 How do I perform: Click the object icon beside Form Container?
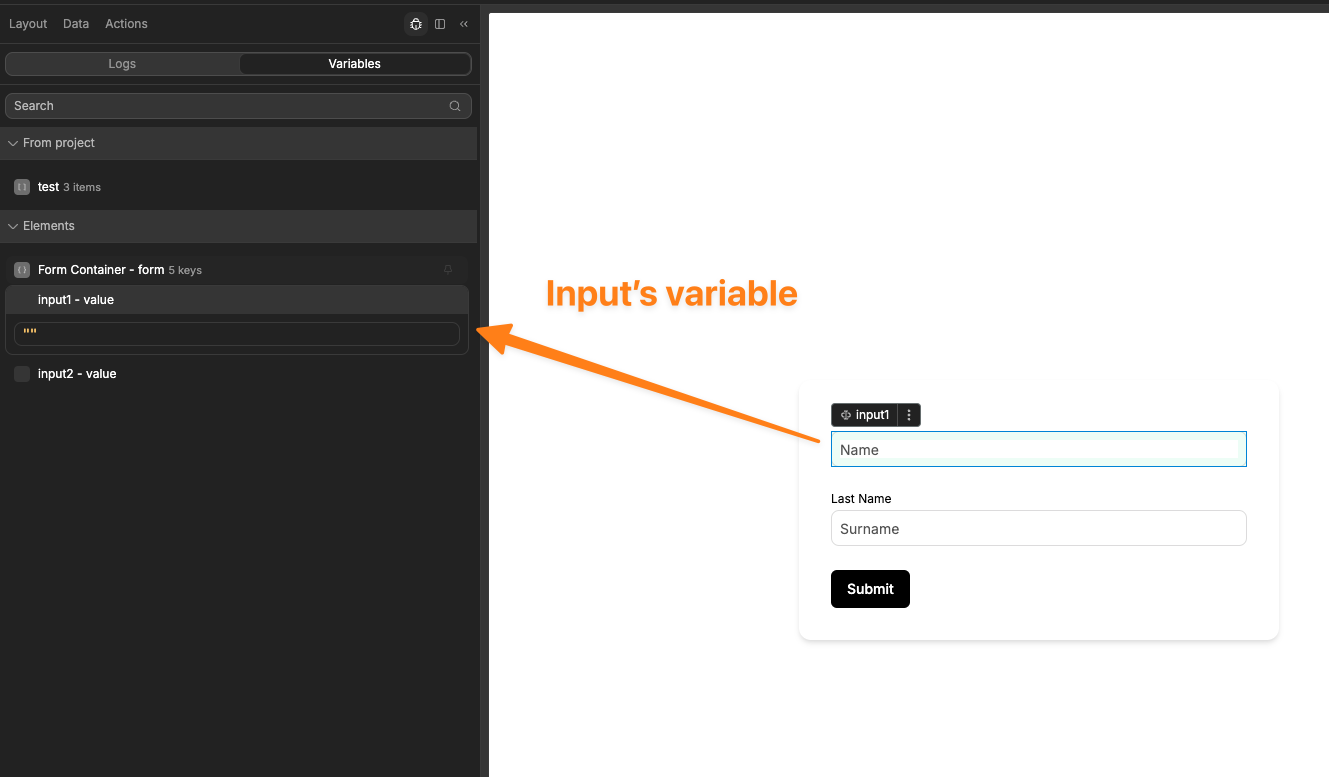21,269
